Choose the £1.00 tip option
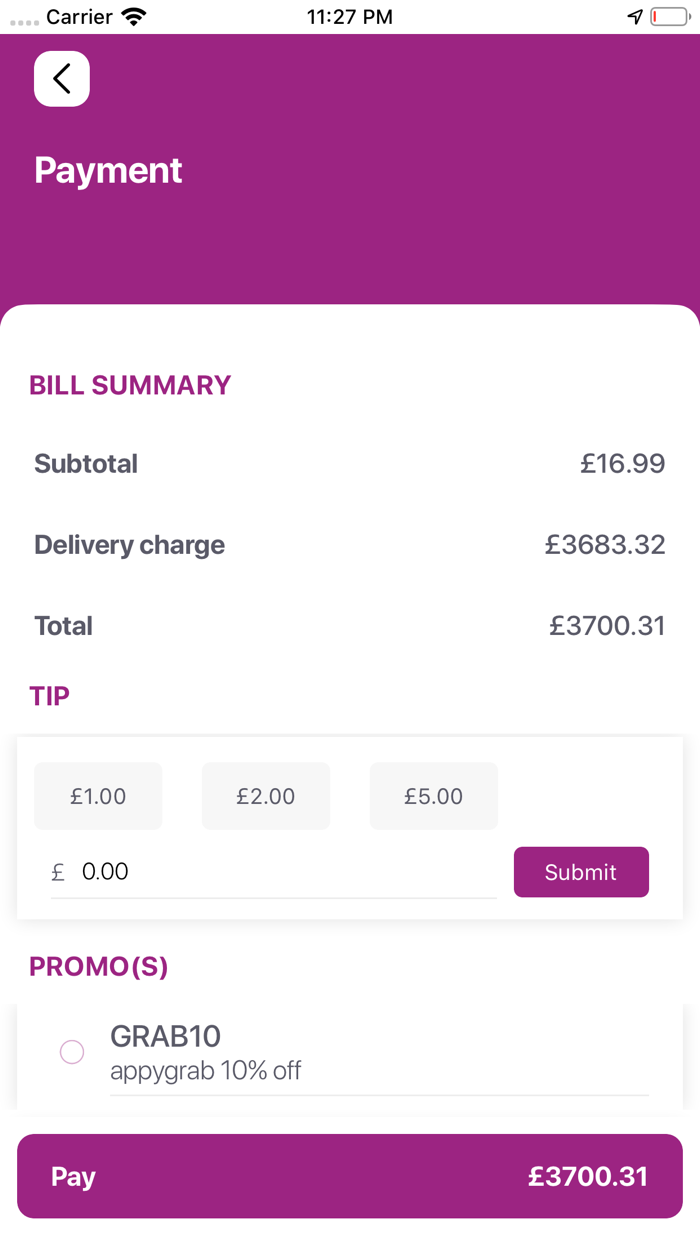Viewport: 700px width, 1244px height. 98,796
